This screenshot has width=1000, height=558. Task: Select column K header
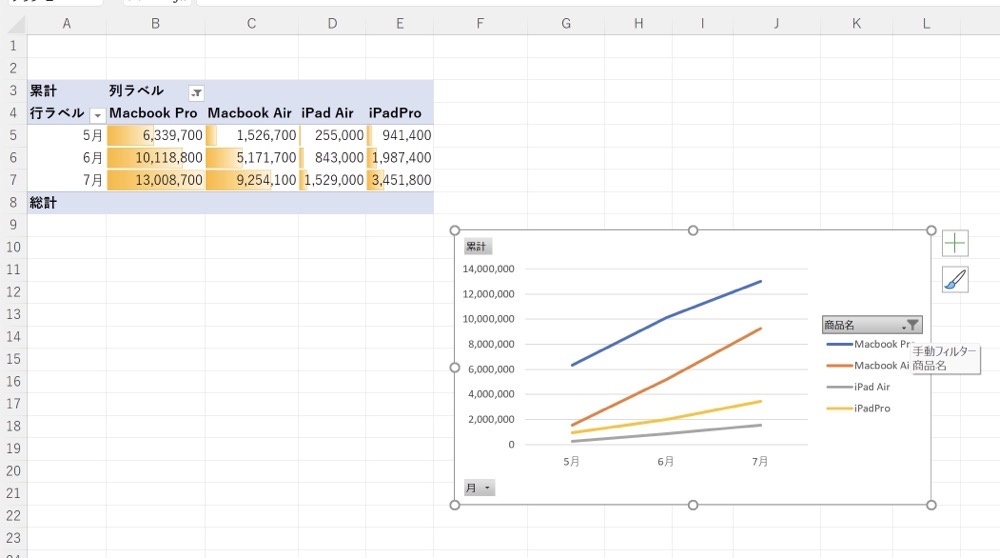[x=856, y=24]
